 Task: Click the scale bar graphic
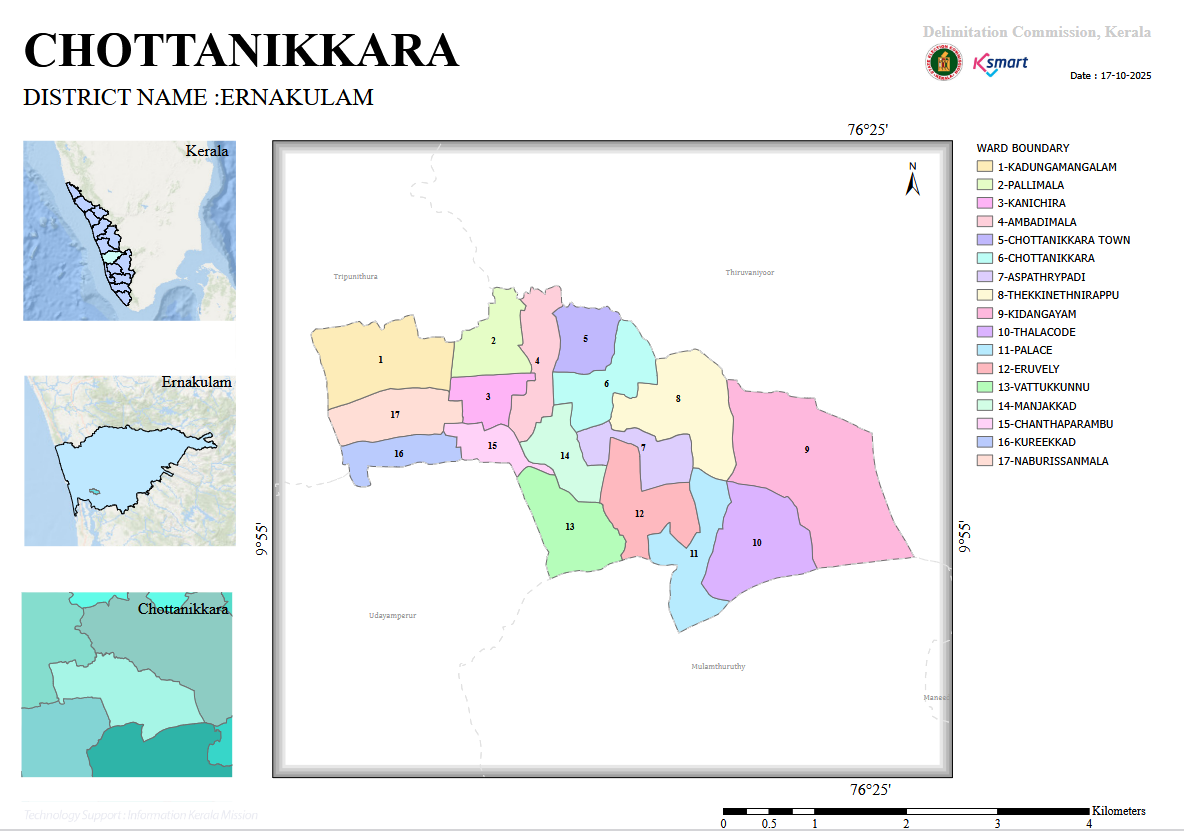tap(906, 811)
